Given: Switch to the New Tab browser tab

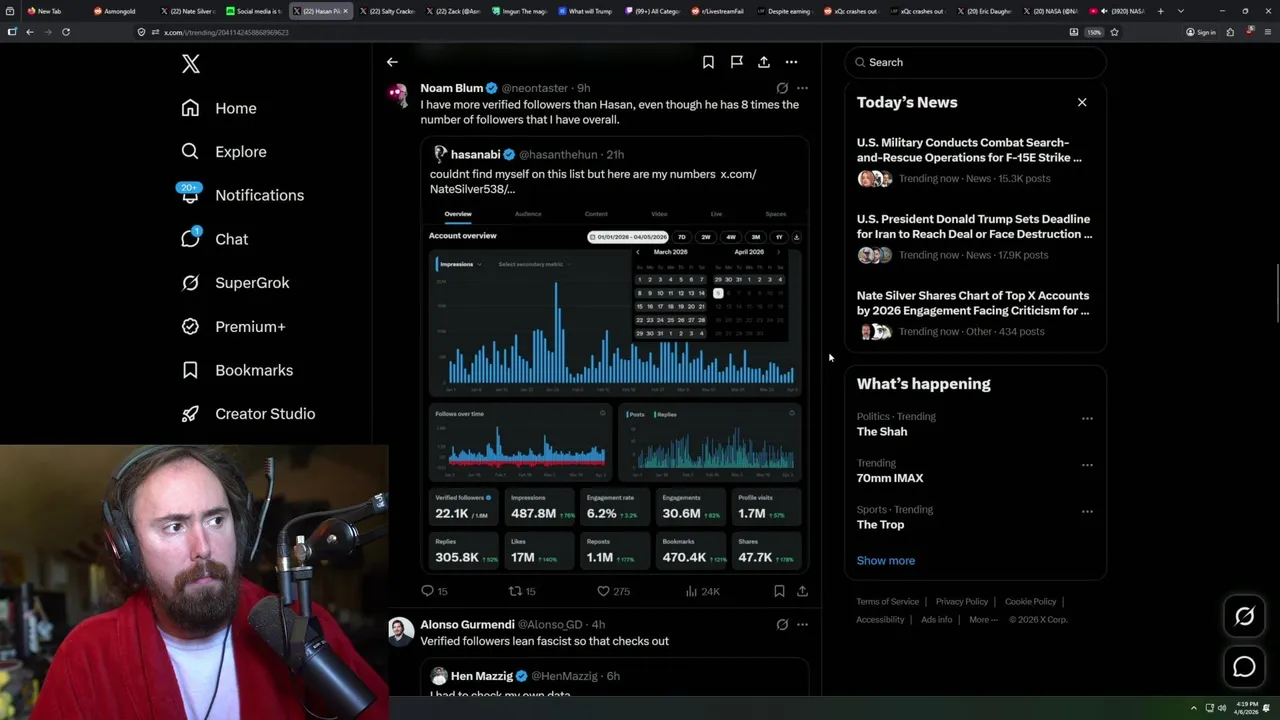Looking at the screenshot, I should click(49, 11).
